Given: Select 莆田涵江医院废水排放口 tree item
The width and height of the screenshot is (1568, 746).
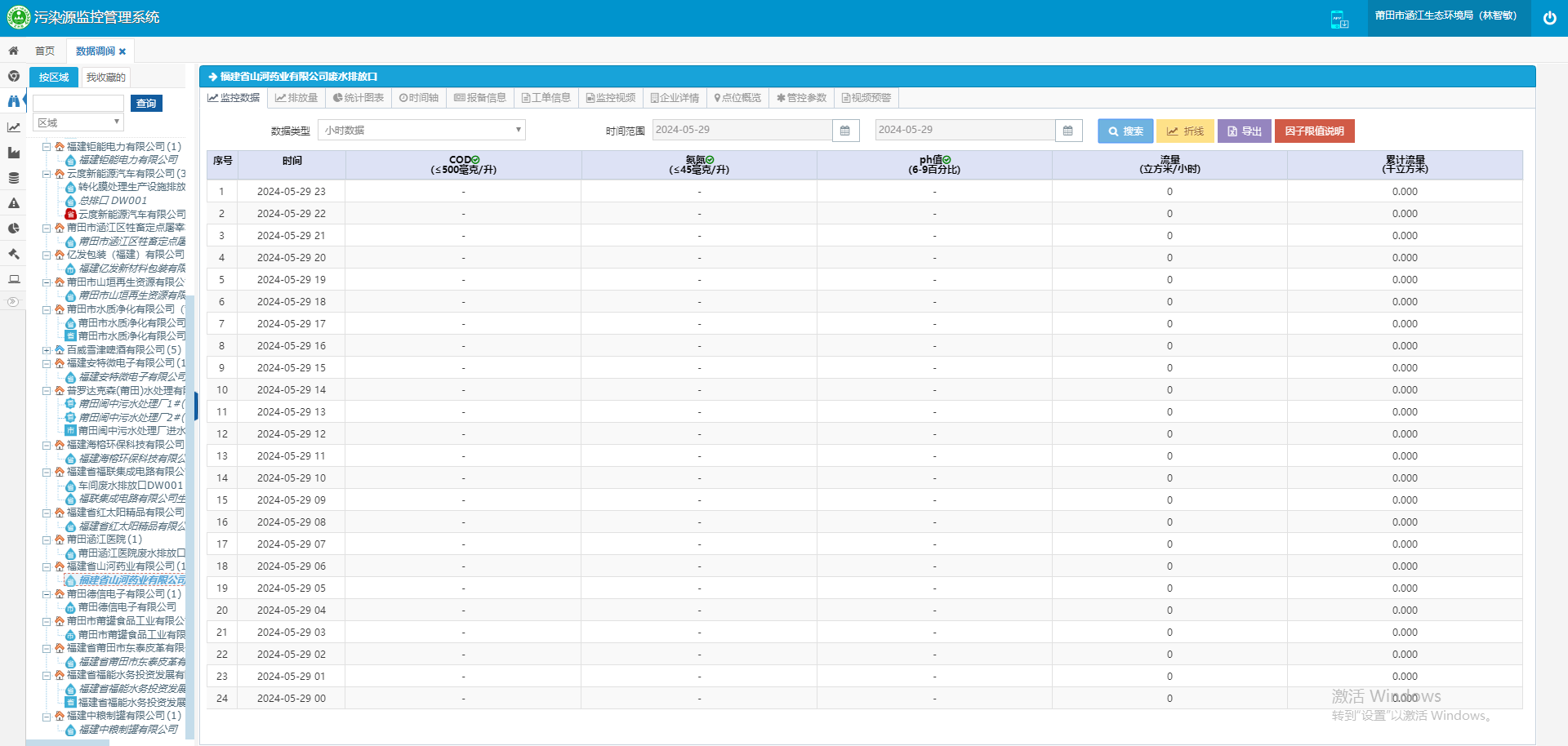Looking at the screenshot, I should click(x=132, y=553).
